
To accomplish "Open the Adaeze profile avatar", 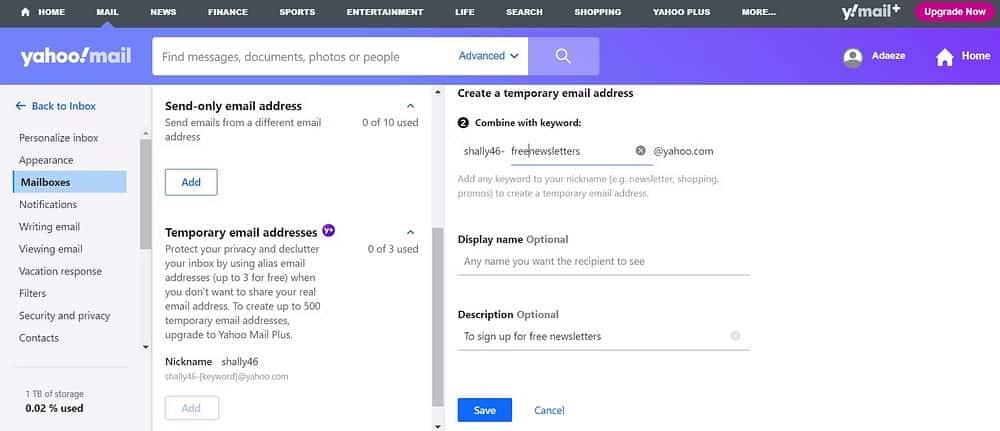I will pyautogui.click(x=853, y=57).
